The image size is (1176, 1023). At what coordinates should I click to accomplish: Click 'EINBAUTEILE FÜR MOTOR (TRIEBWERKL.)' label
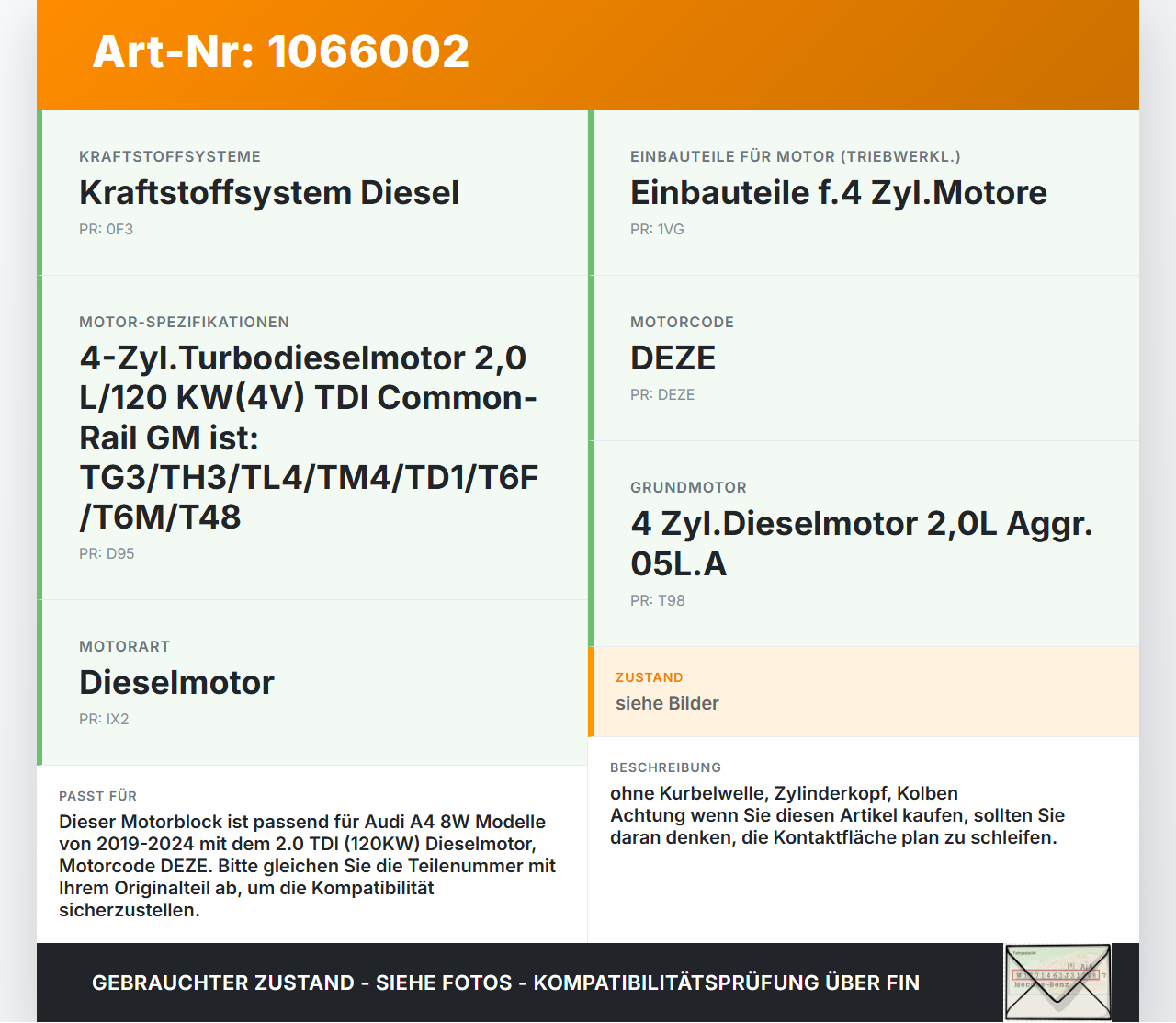pyautogui.click(x=796, y=157)
